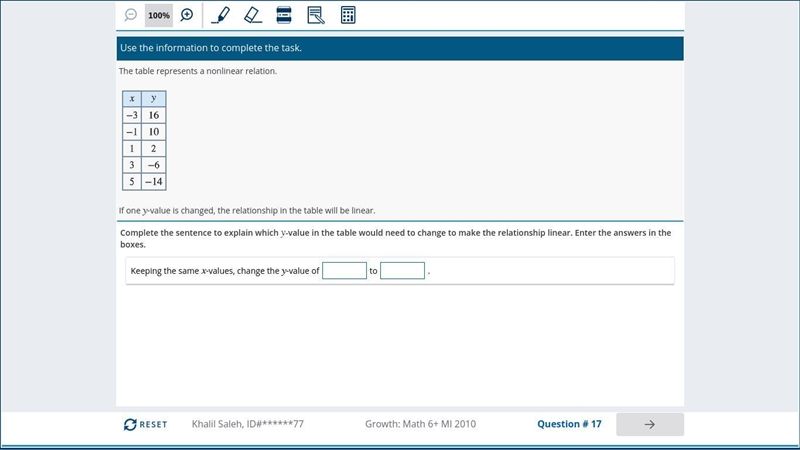Click the second answer box after 'to'
Viewport: 800px width, 450px height.
[x=403, y=270]
